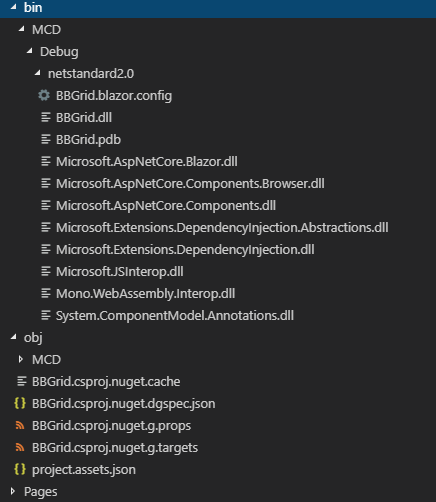Select Microsoft.Extensions.DependencyInjection.Abstractions.dll
The width and height of the screenshot is (436, 502).
(x=222, y=228)
